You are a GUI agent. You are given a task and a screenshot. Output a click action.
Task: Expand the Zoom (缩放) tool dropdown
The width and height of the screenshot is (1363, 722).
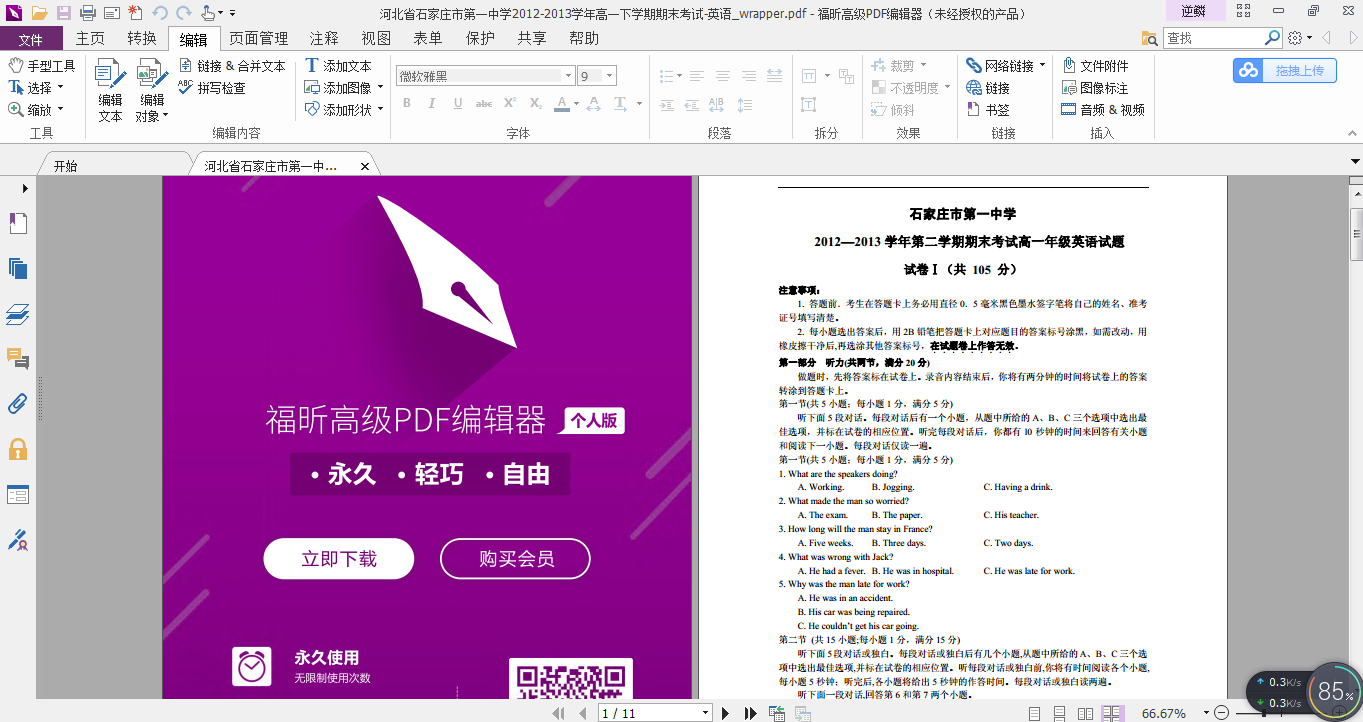[60, 110]
